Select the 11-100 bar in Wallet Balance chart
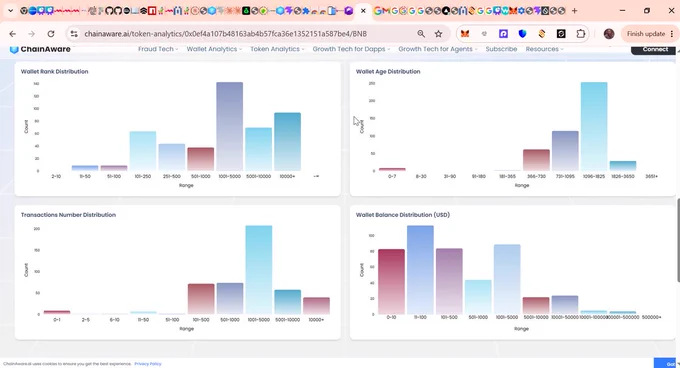 click(x=420, y=270)
